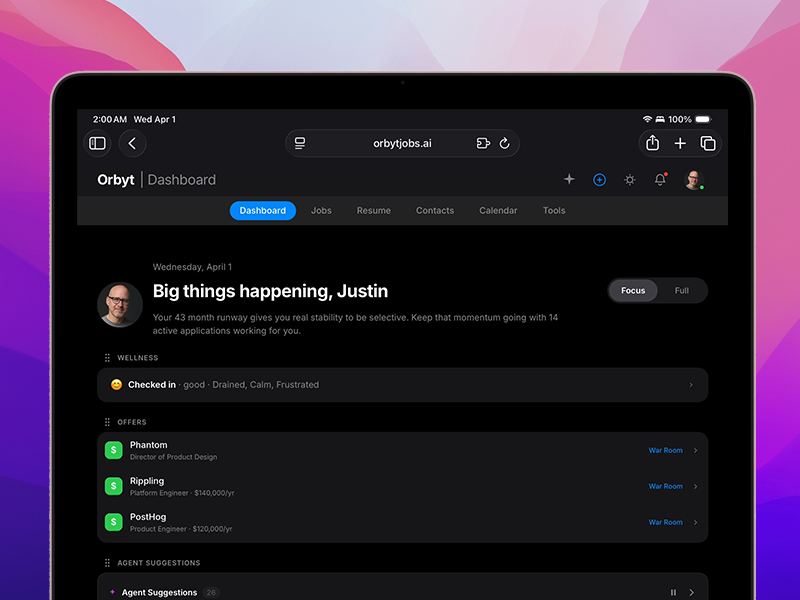Open a new browser tab with the plus icon
The height and width of the screenshot is (600, 800).
coord(680,143)
